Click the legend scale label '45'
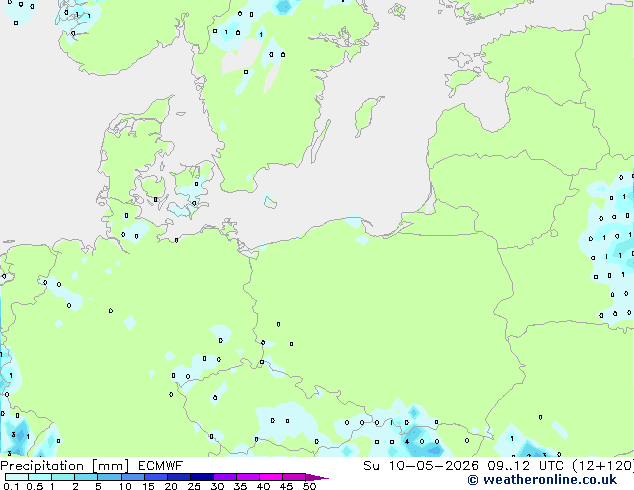The width and height of the screenshot is (634, 490). (x=286, y=486)
